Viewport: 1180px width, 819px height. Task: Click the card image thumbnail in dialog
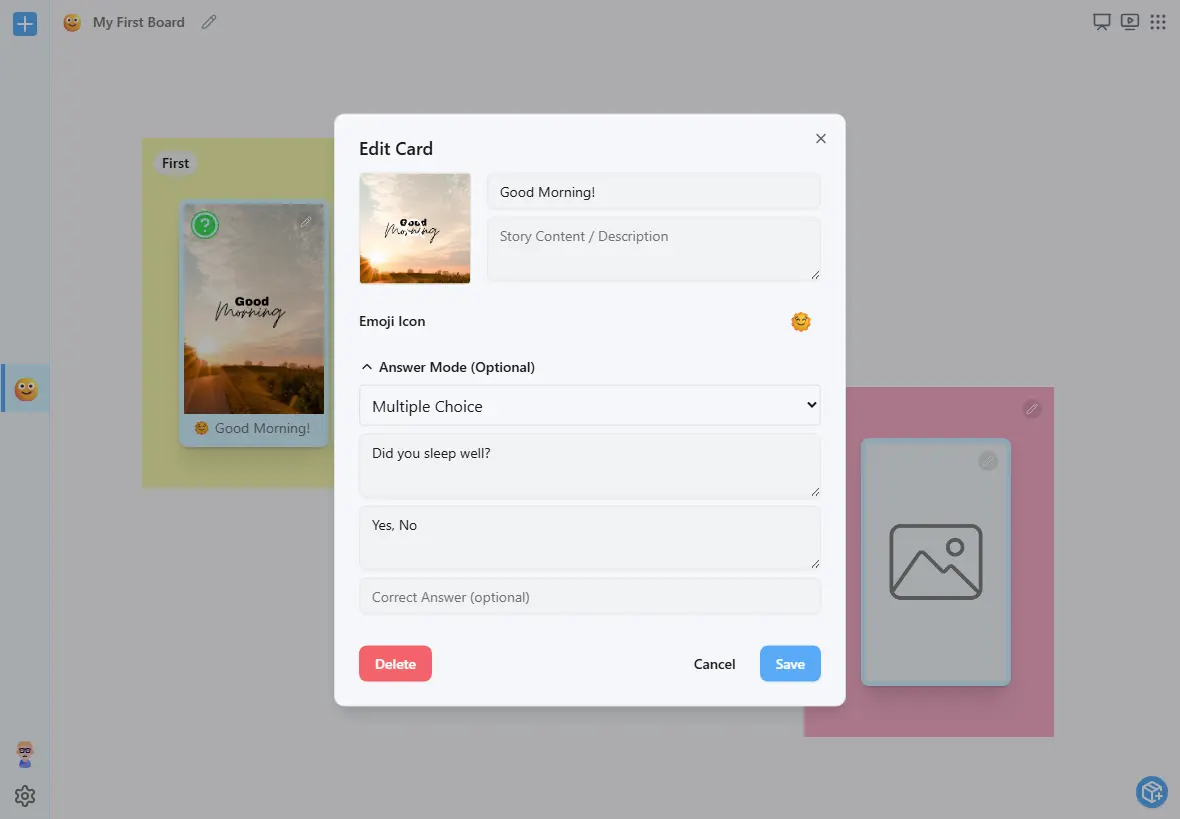pyautogui.click(x=415, y=229)
